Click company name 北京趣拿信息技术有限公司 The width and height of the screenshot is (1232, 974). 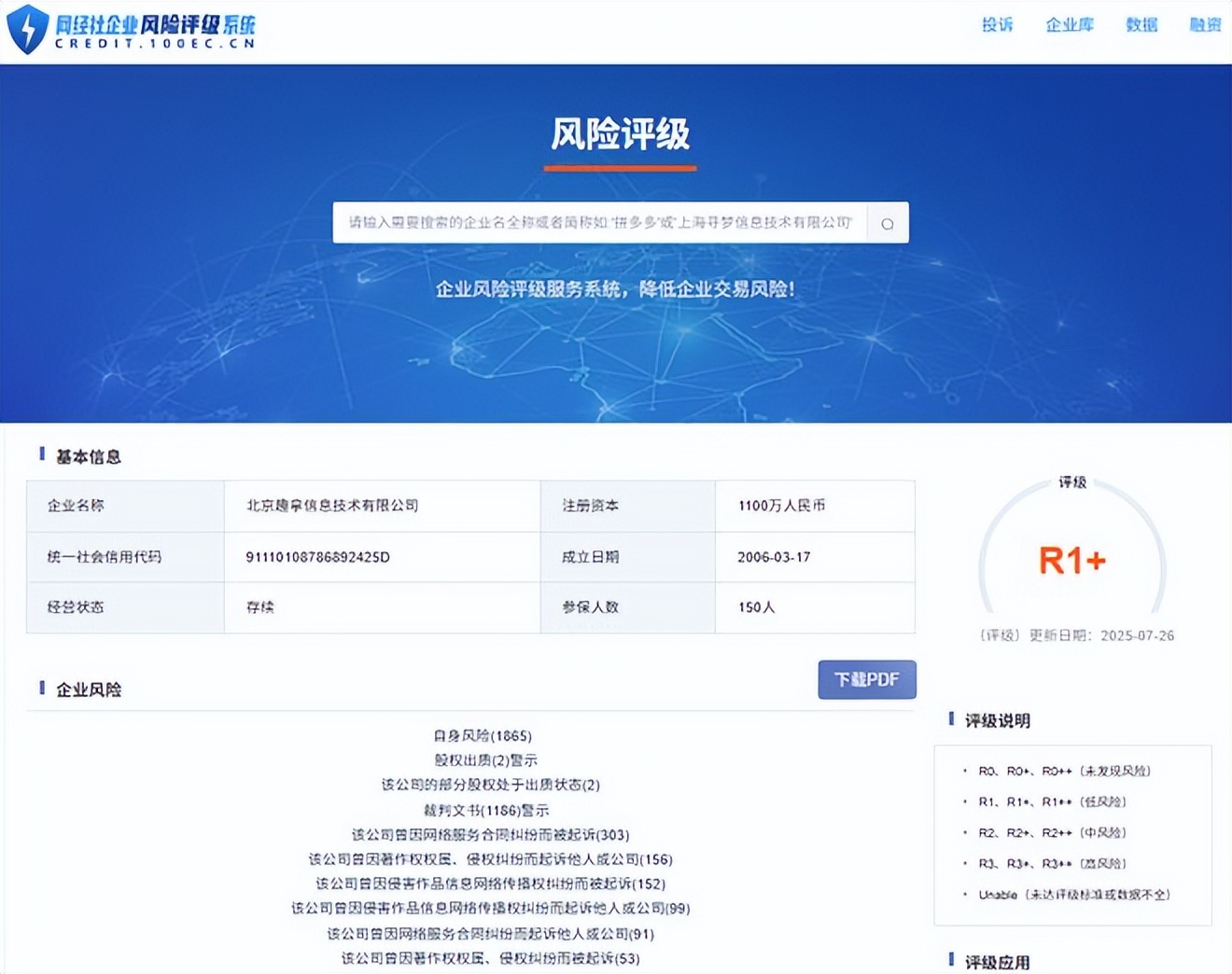332,506
